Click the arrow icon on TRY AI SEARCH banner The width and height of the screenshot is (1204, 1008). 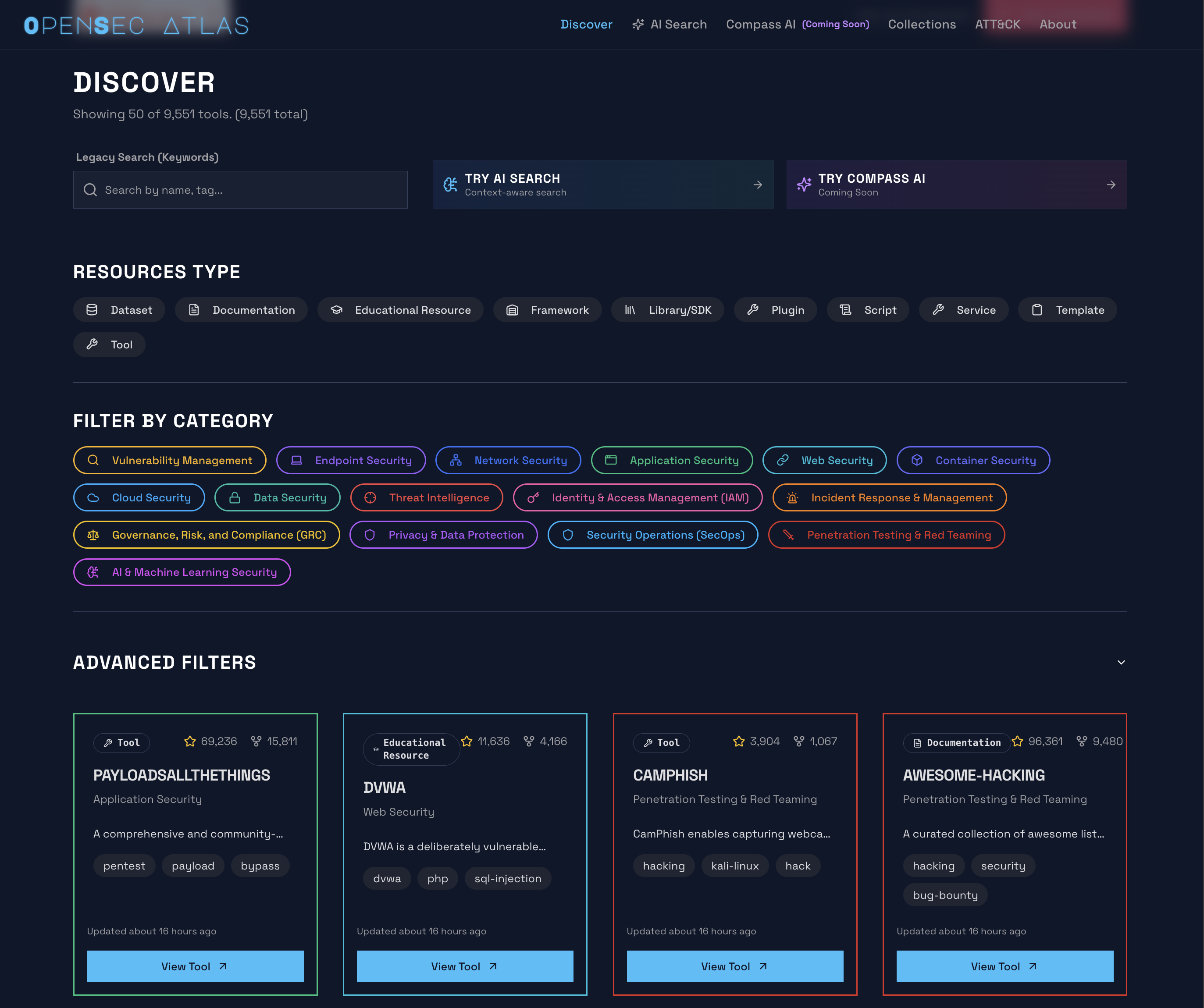tap(757, 185)
